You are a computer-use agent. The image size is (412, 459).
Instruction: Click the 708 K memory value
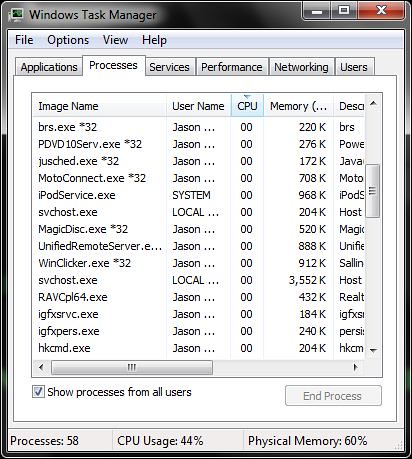click(x=312, y=178)
